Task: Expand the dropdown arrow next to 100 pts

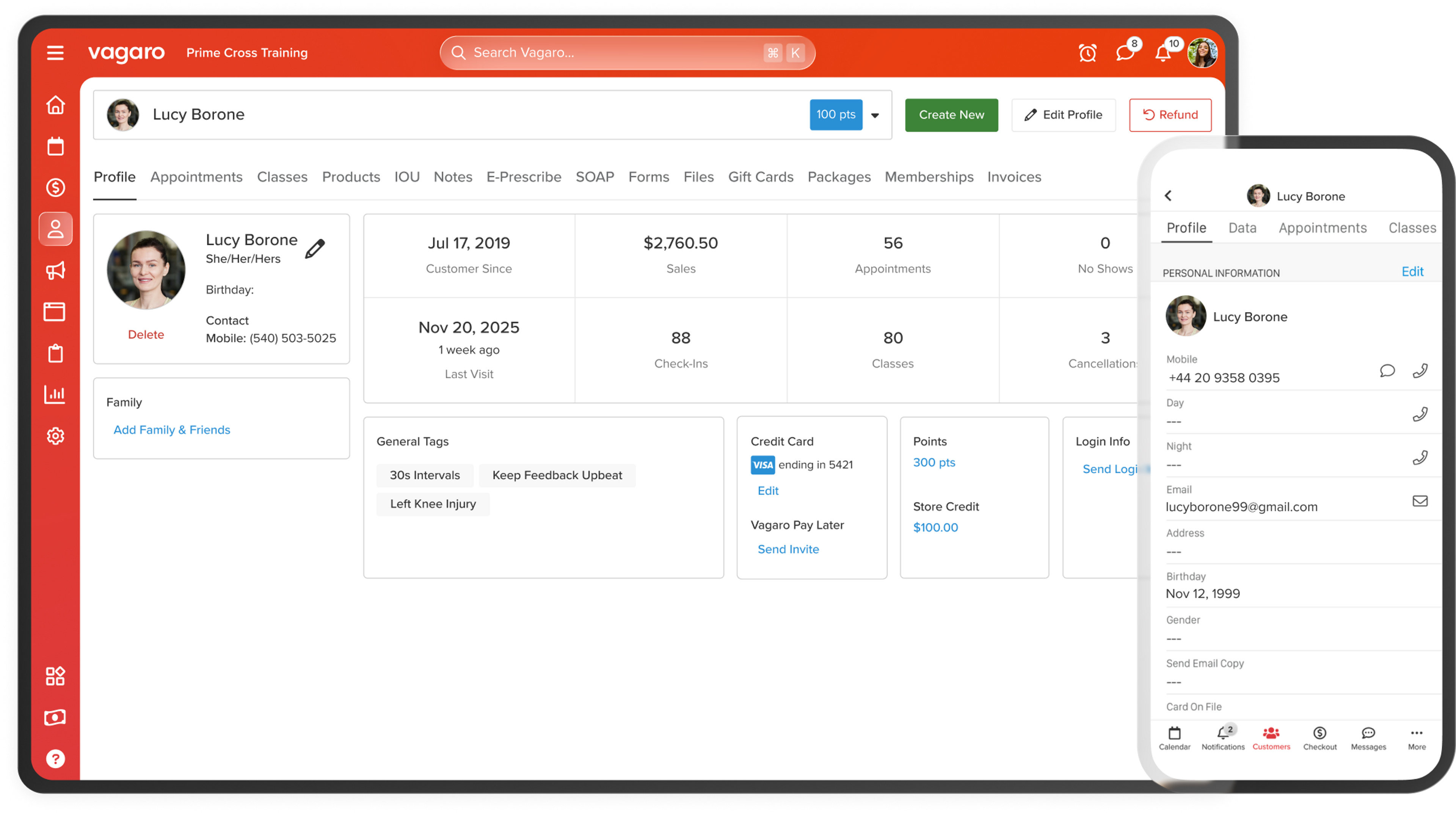Action: click(x=875, y=115)
